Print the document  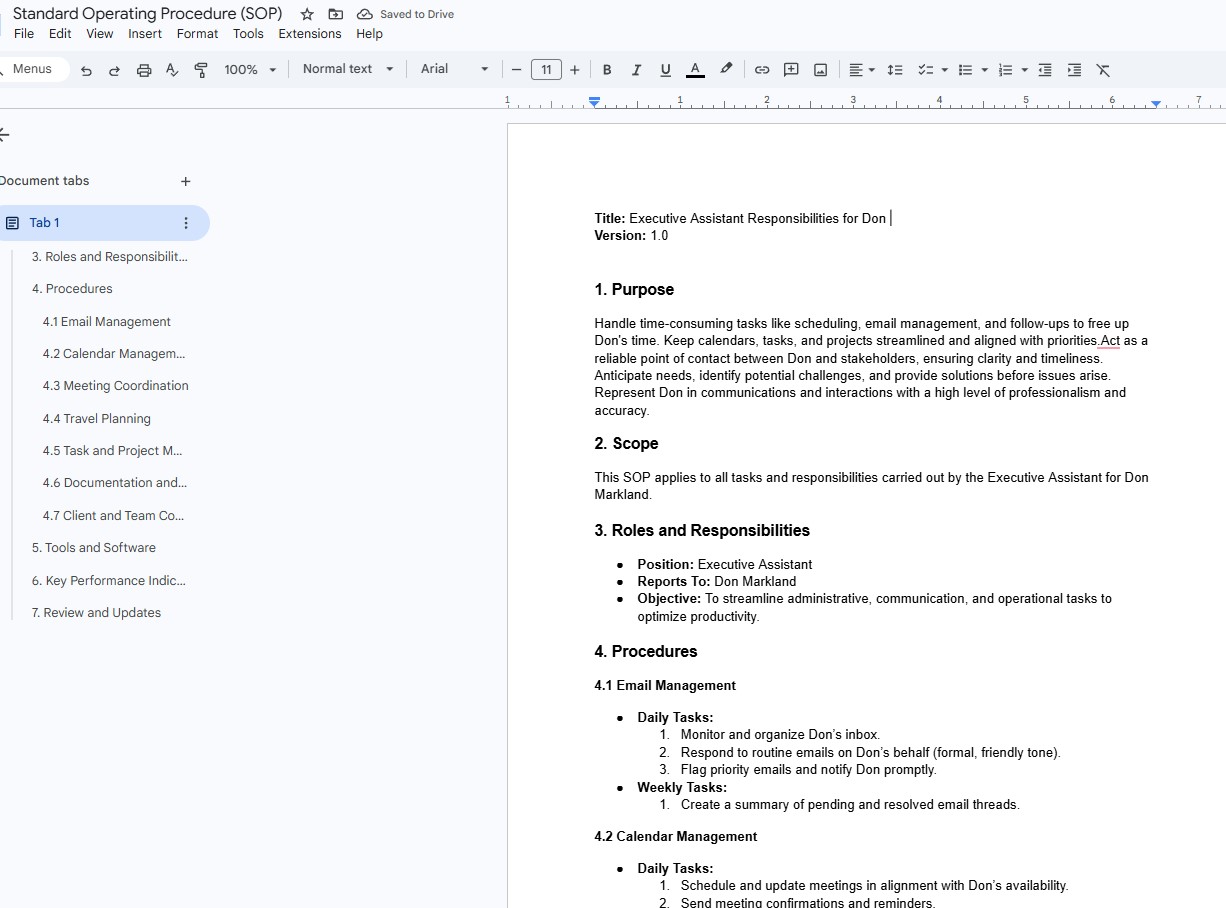tap(144, 70)
